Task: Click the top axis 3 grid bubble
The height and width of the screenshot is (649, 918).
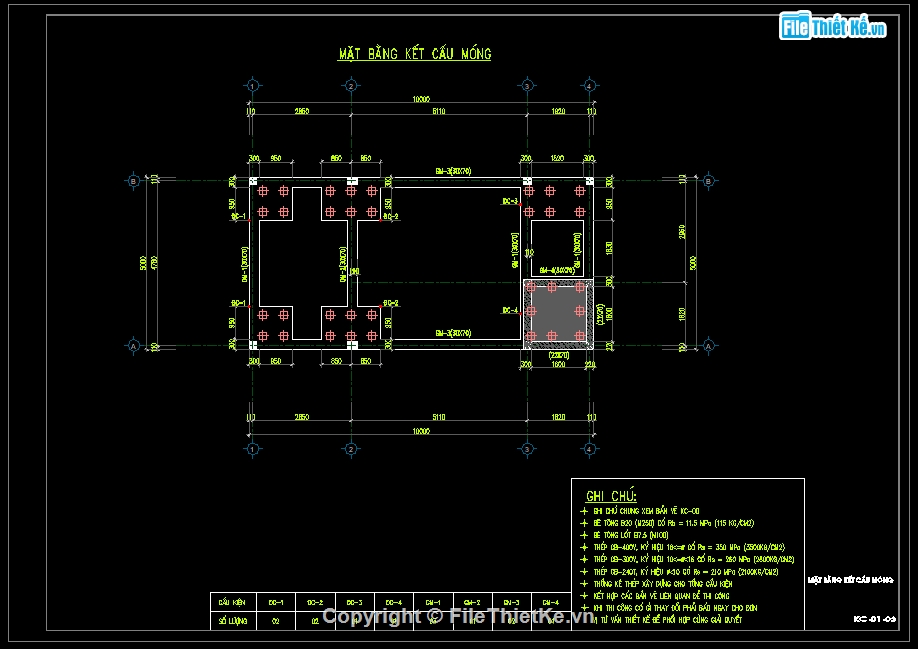Action: click(x=527, y=86)
